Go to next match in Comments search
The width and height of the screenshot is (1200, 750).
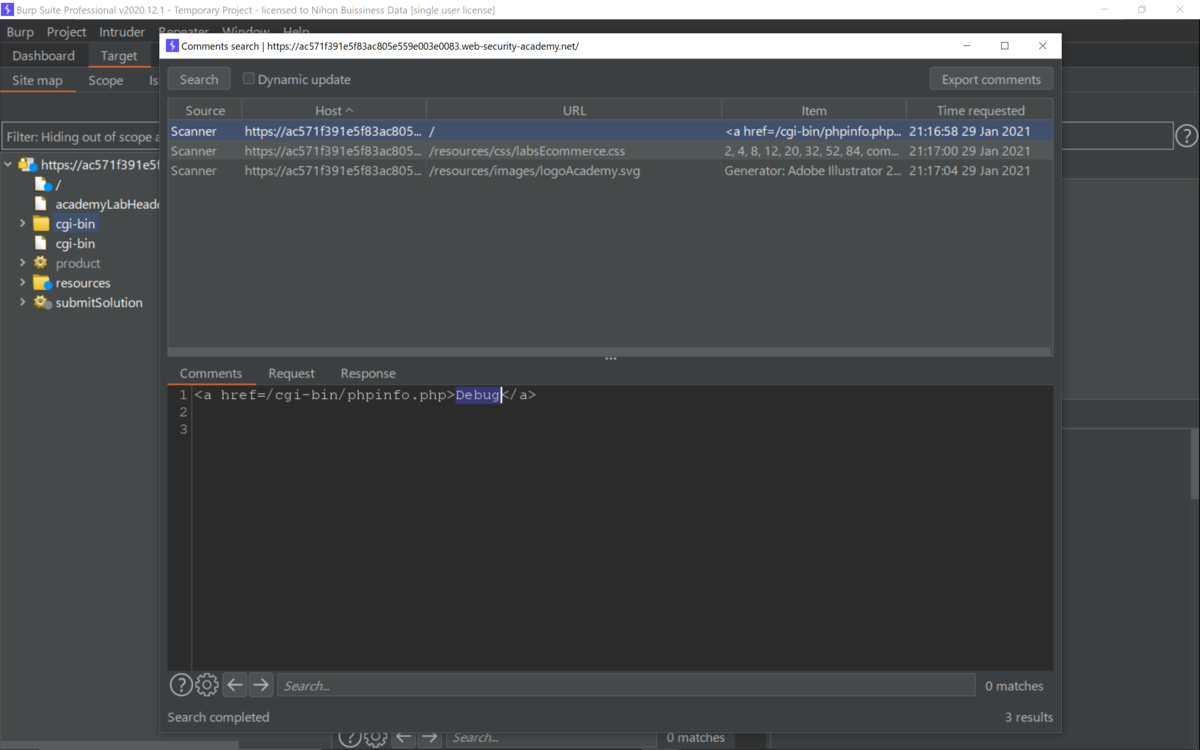pos(261,685)
